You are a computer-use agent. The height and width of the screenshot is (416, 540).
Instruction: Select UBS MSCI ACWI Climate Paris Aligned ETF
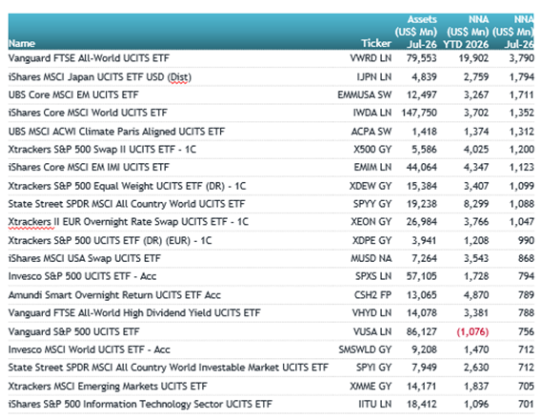116,132
